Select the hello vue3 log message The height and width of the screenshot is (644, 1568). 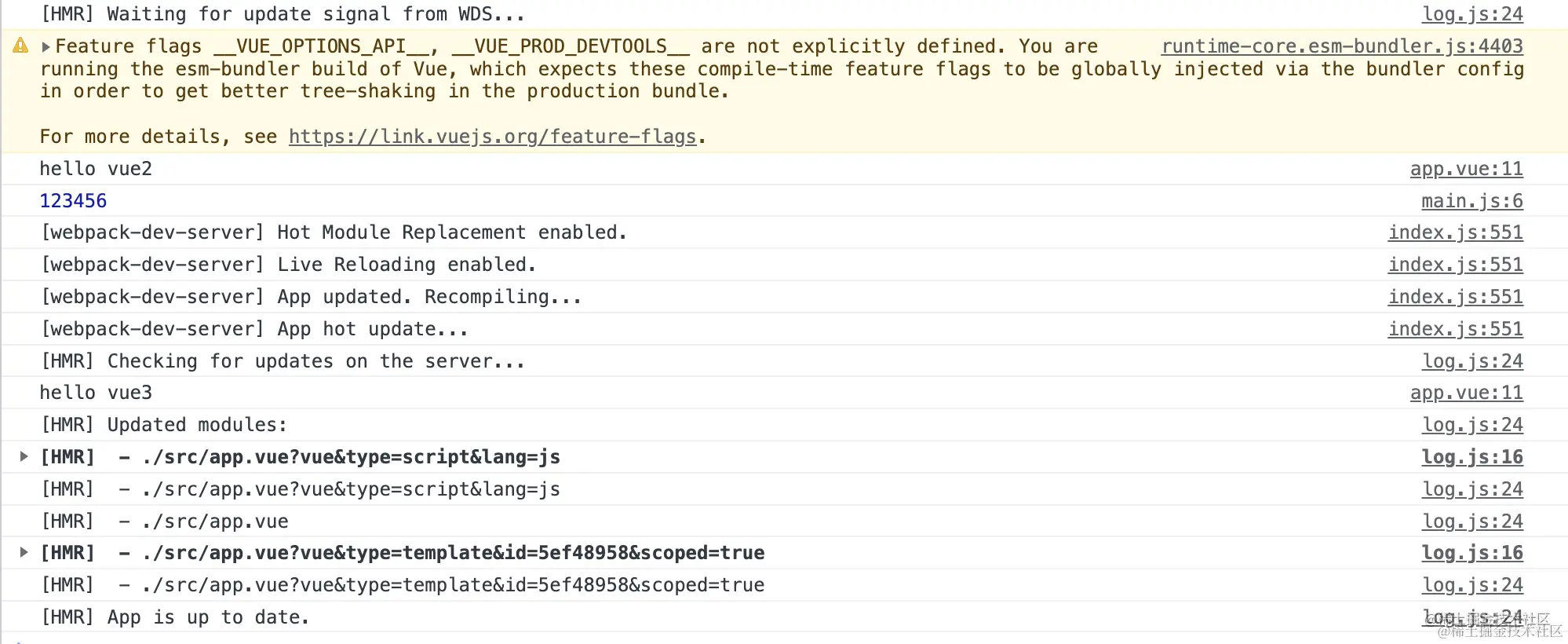pos(96,393)
